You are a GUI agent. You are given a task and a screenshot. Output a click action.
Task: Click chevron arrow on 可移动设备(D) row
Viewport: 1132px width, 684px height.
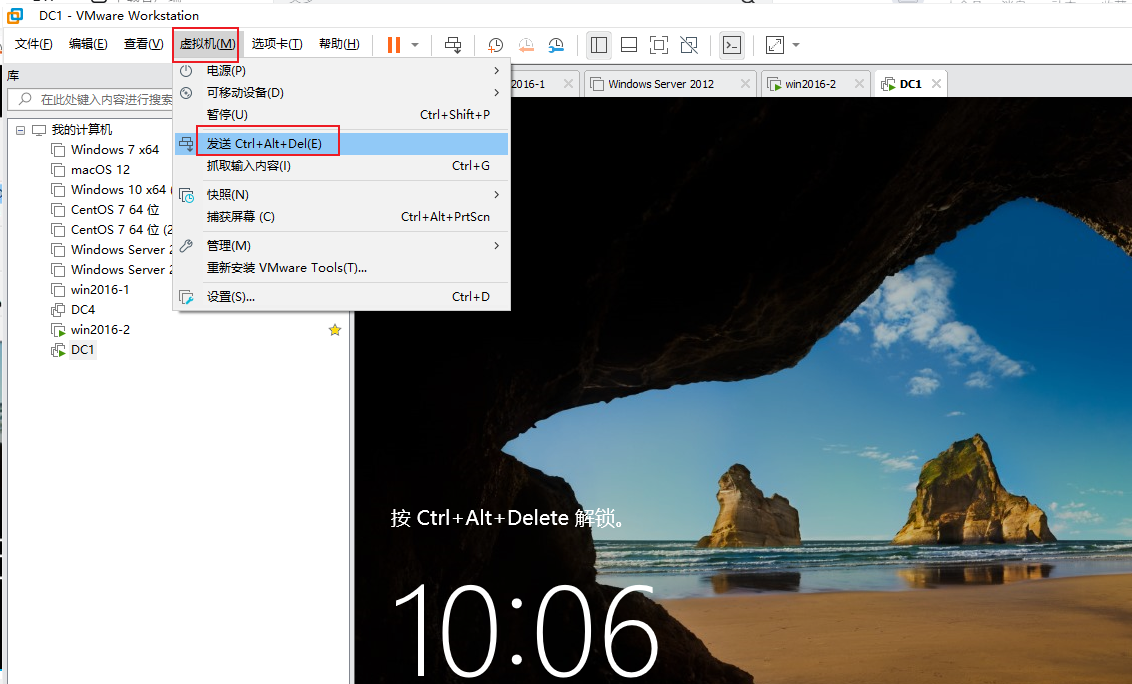tap(497, 92)
